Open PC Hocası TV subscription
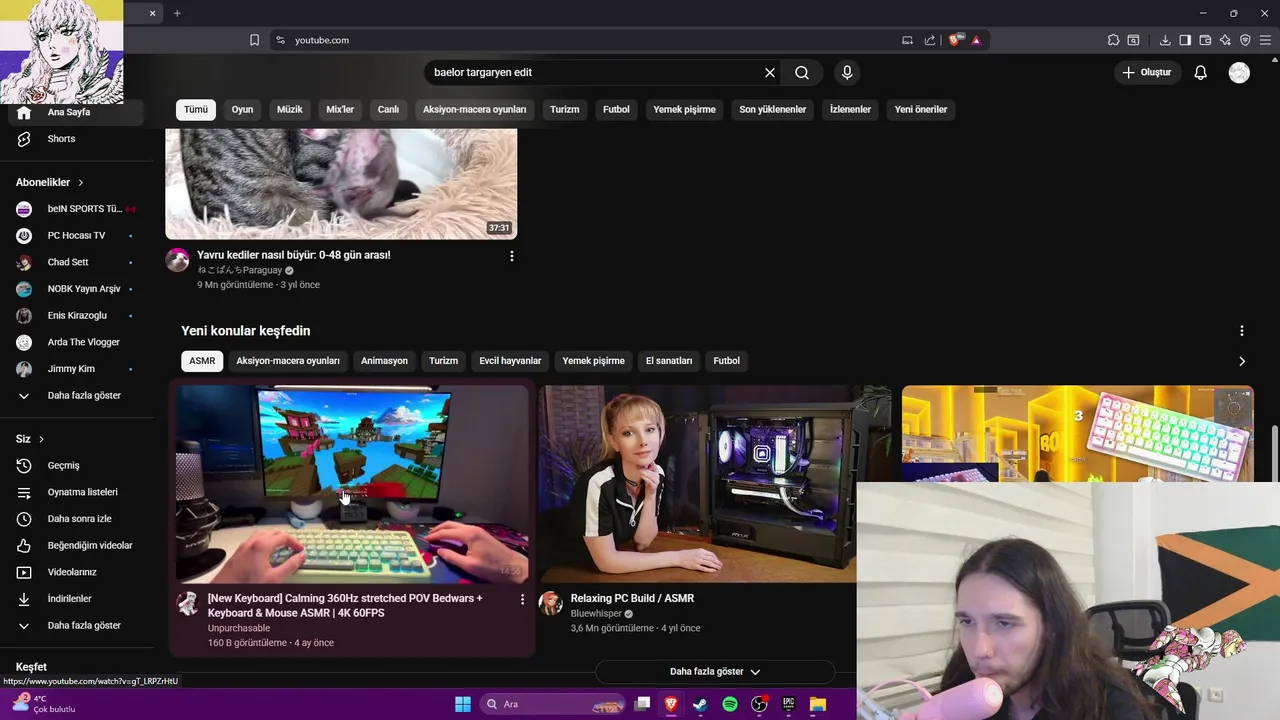 76,235
